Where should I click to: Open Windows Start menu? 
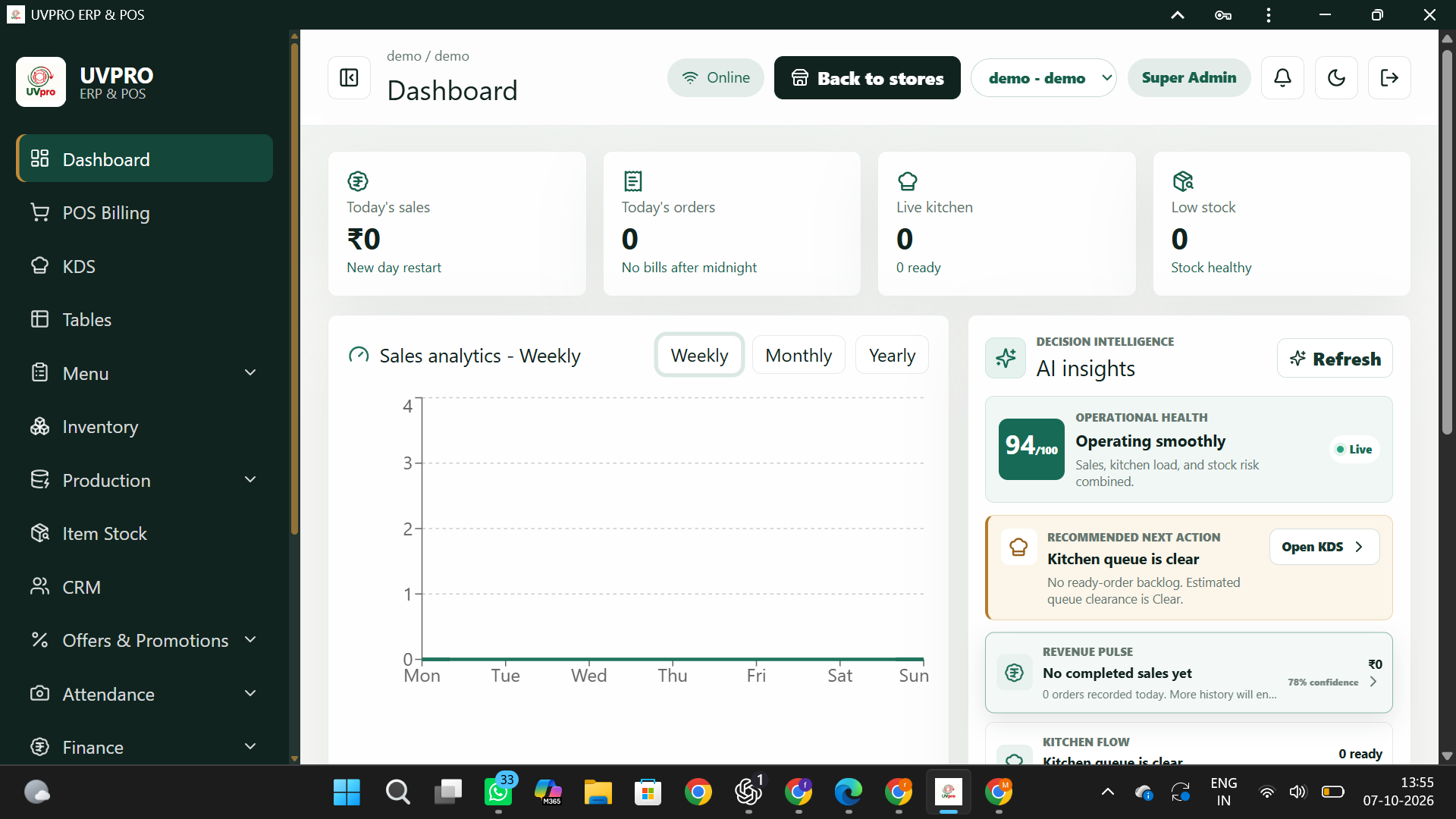[347, 792]
